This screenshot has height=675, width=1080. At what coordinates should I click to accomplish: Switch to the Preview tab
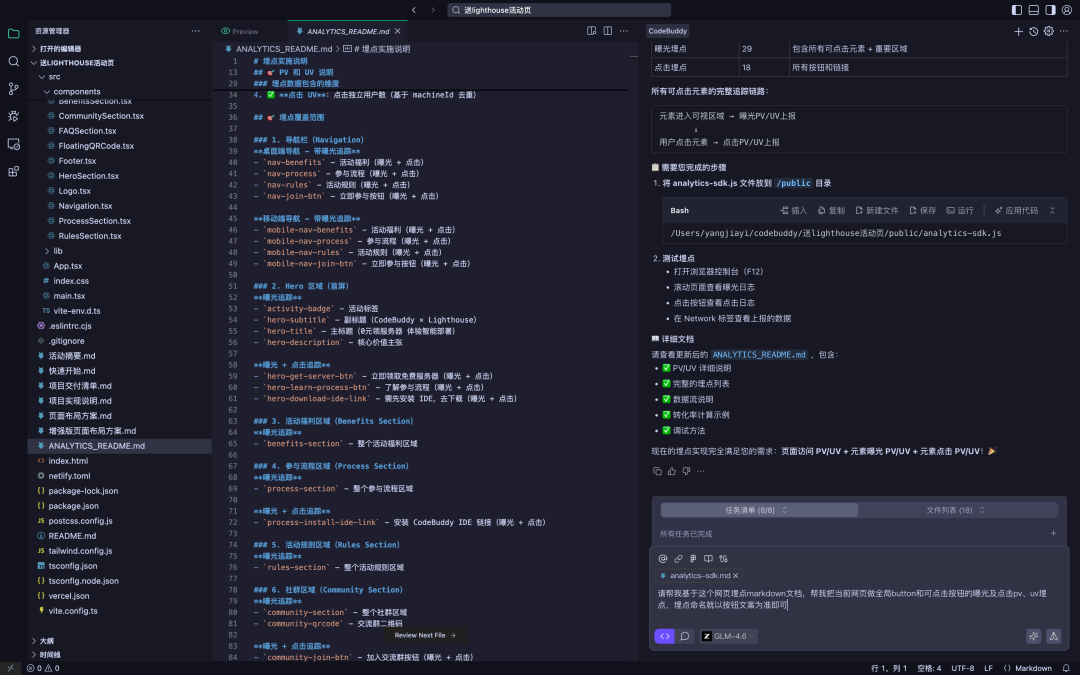pos(240,32)
